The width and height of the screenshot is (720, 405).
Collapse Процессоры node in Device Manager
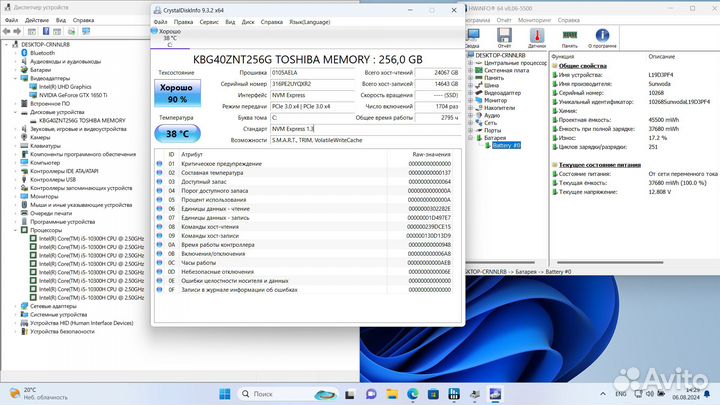[x=15, y=230]
